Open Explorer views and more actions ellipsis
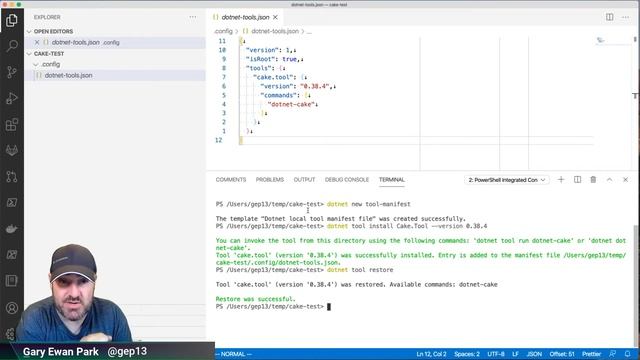640x360 pixels. tap(193, 17)
